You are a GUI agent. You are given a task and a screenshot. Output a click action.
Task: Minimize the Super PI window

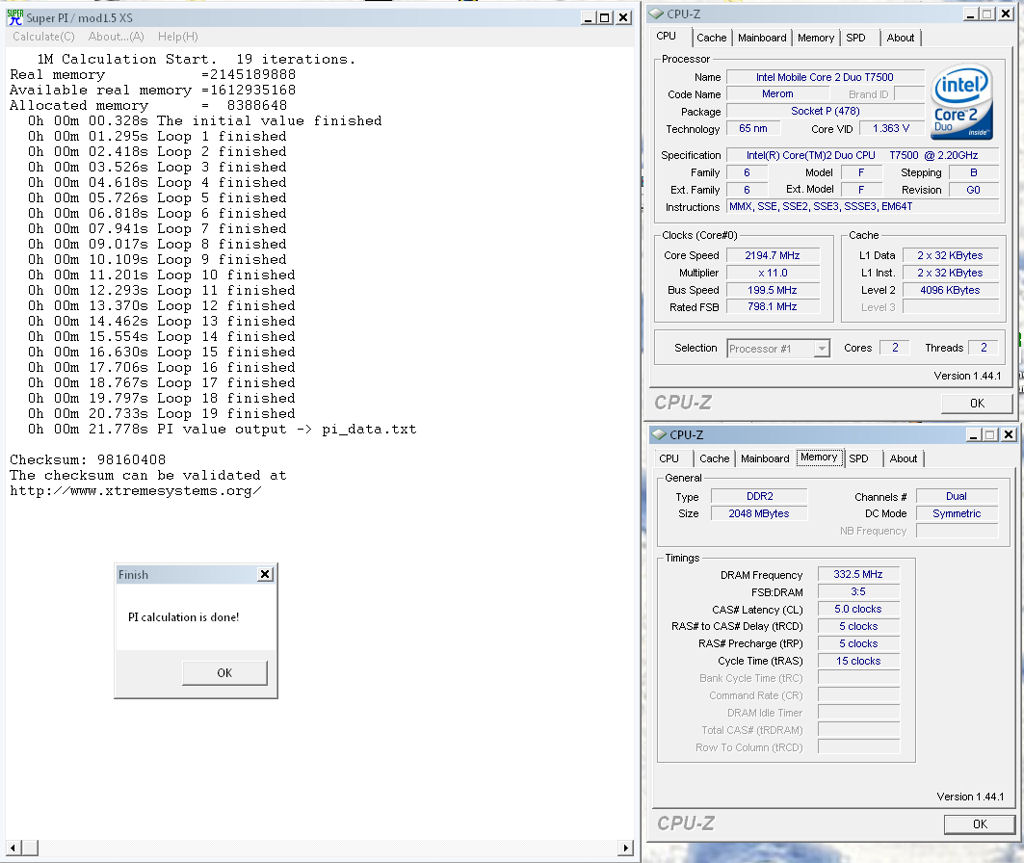click(588, 18)
